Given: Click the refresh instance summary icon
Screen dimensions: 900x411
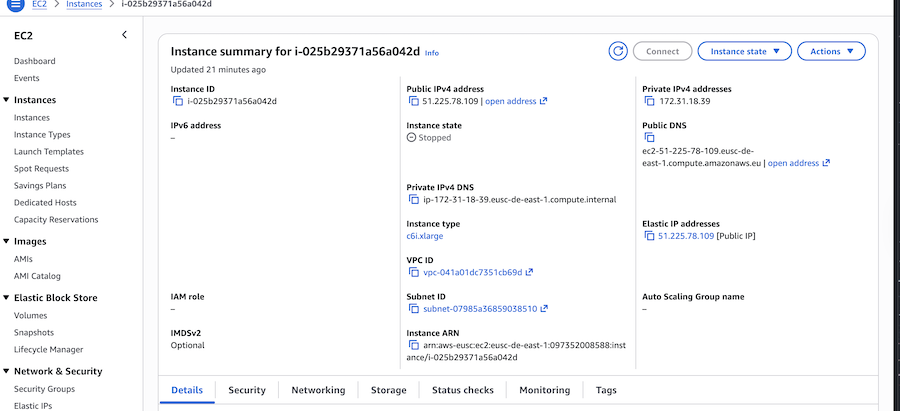Looking at the screenshot, I should 618,51.
